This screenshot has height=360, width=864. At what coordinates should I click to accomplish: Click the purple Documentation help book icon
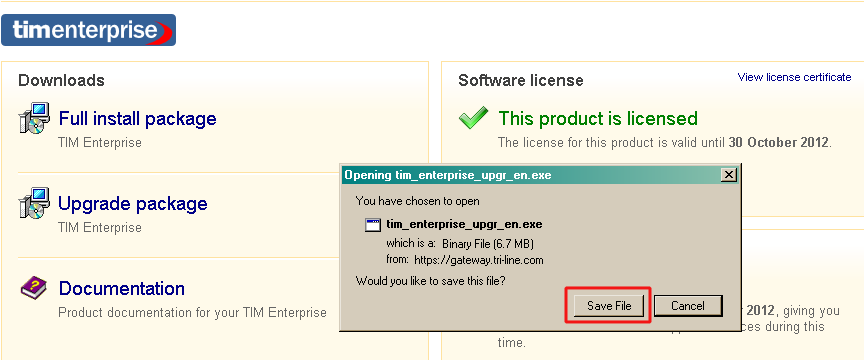click(x=34, y=288)
